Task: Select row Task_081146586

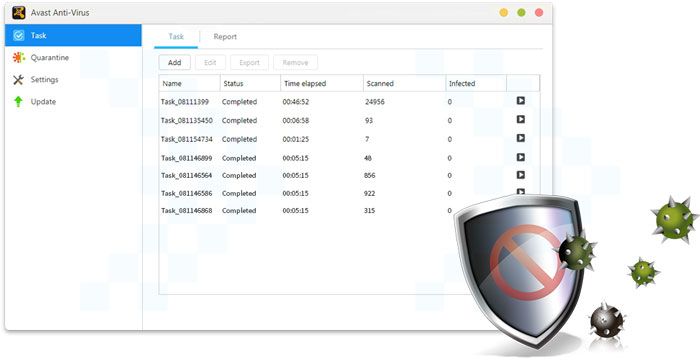Action: 349,193
